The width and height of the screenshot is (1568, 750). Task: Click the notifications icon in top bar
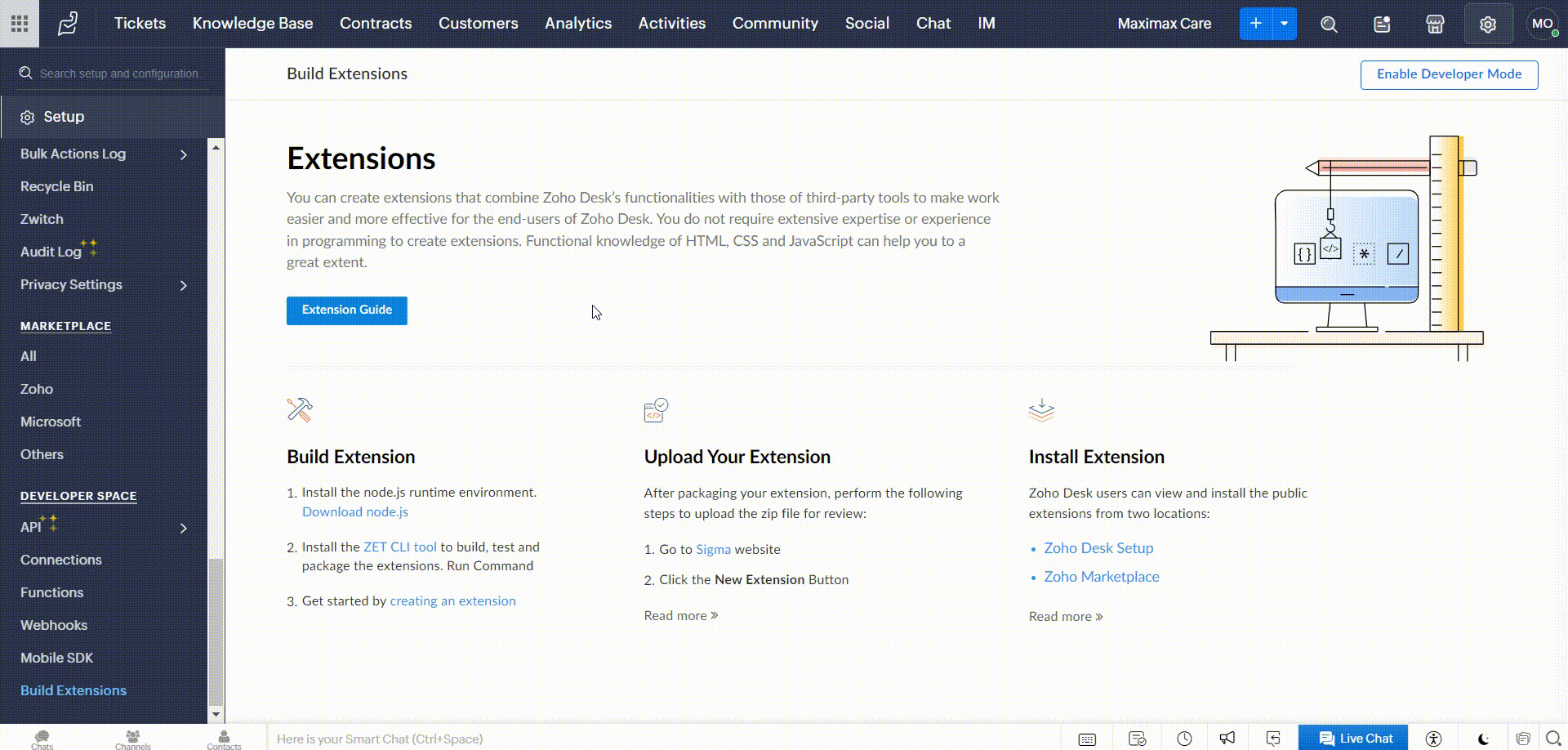(x=1382, y=24)
